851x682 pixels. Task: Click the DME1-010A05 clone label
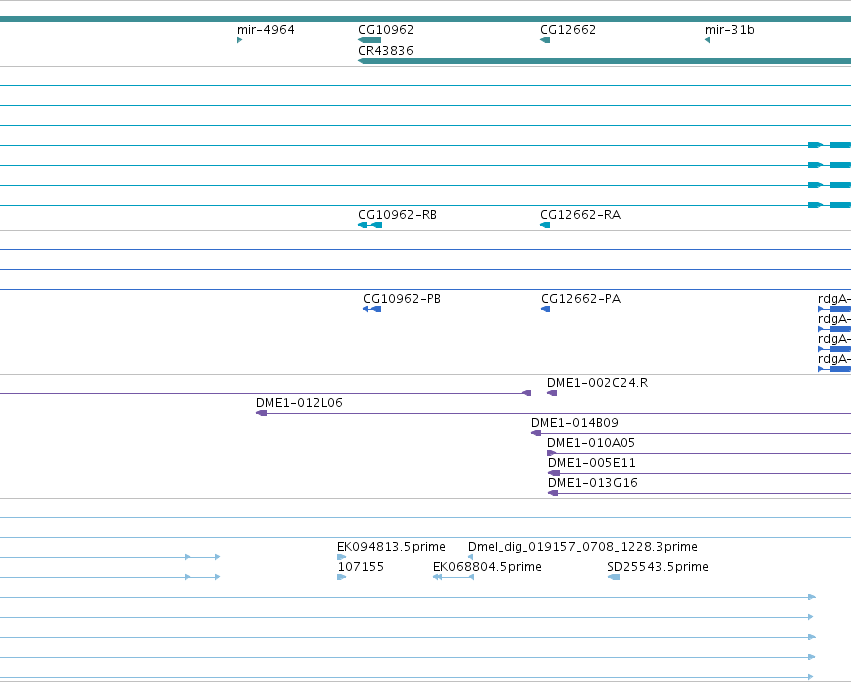click(x=590, y=443)
